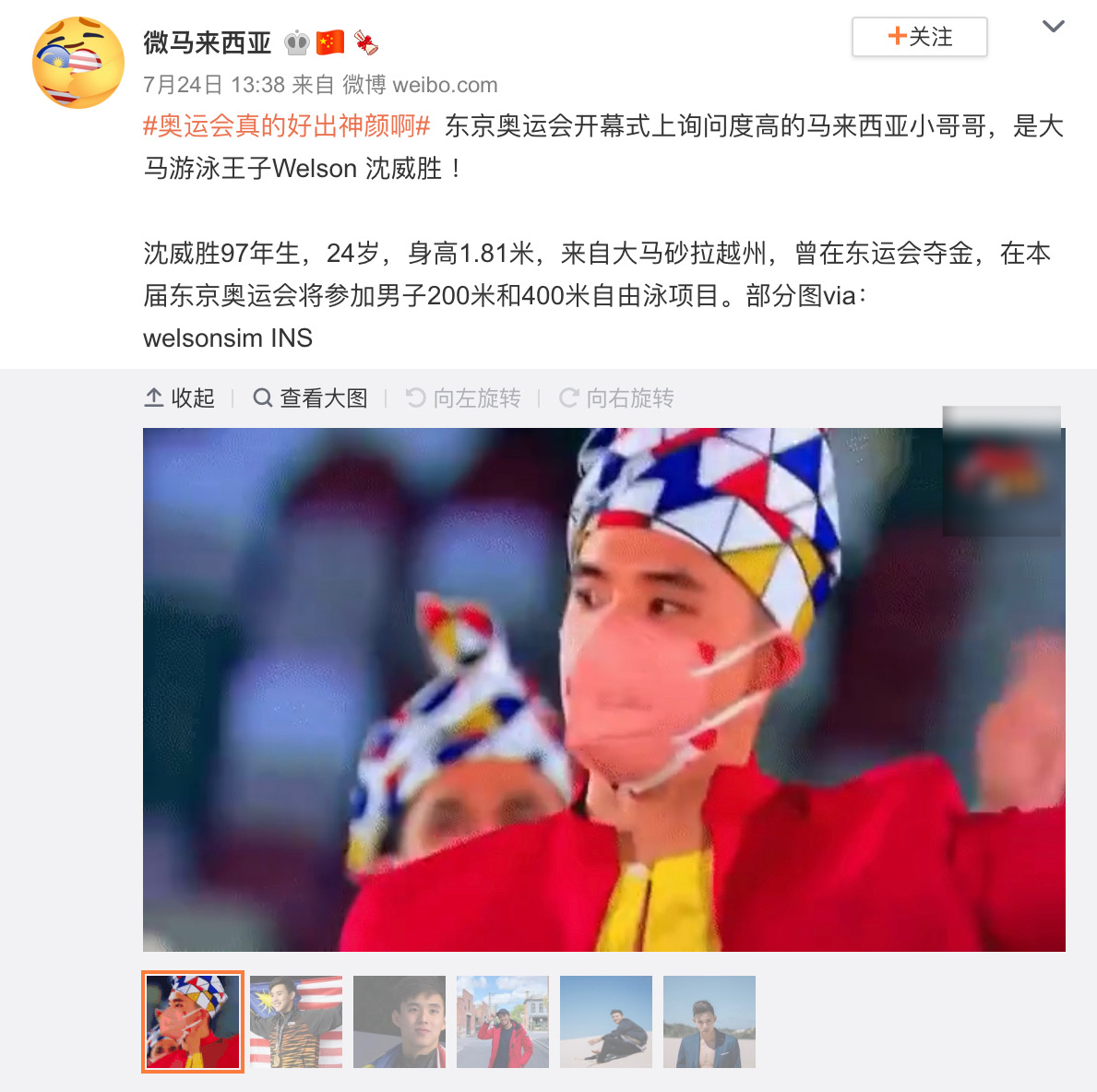This screenshot has height=1092, width=1097.
Task: Follow the account with +关注 button
Action: coord(919,36)
